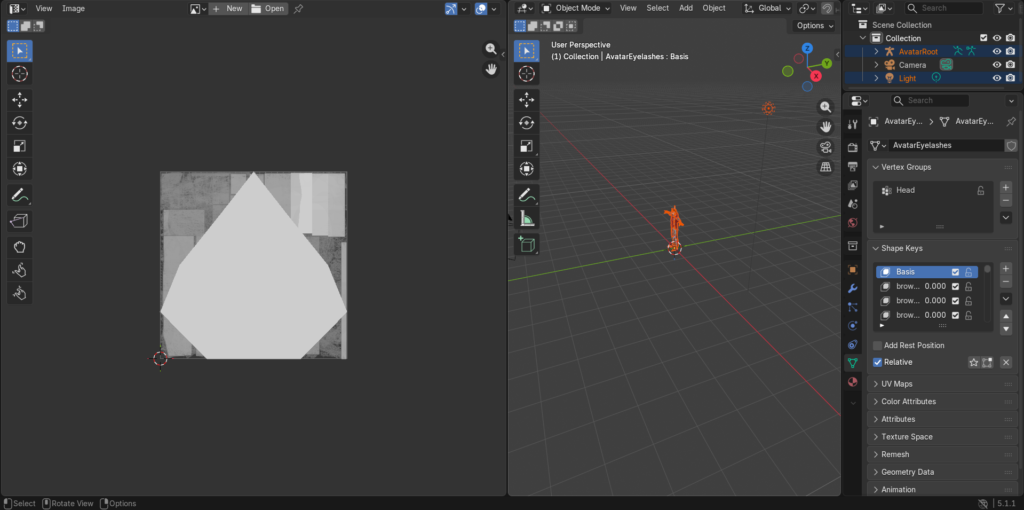Open the Output properties tab
Image resolution: width=1024 pixels, height=510 pixels.
(852, 167)
